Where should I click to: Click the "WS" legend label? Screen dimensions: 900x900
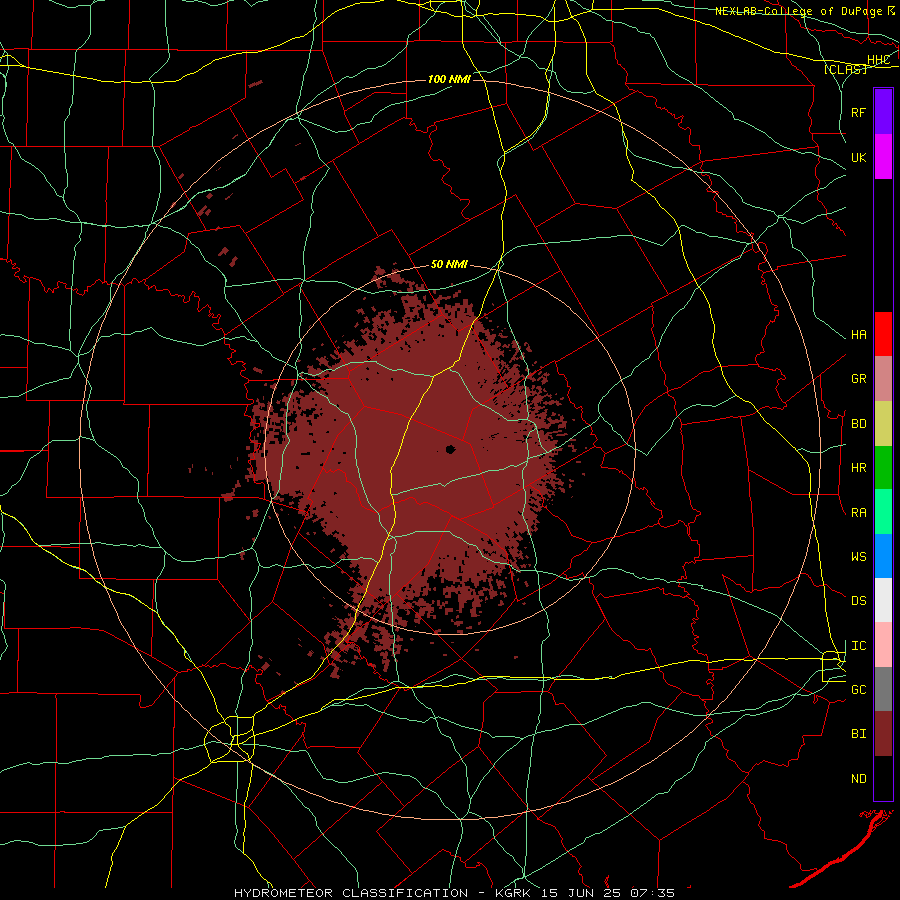pos(858,557)
